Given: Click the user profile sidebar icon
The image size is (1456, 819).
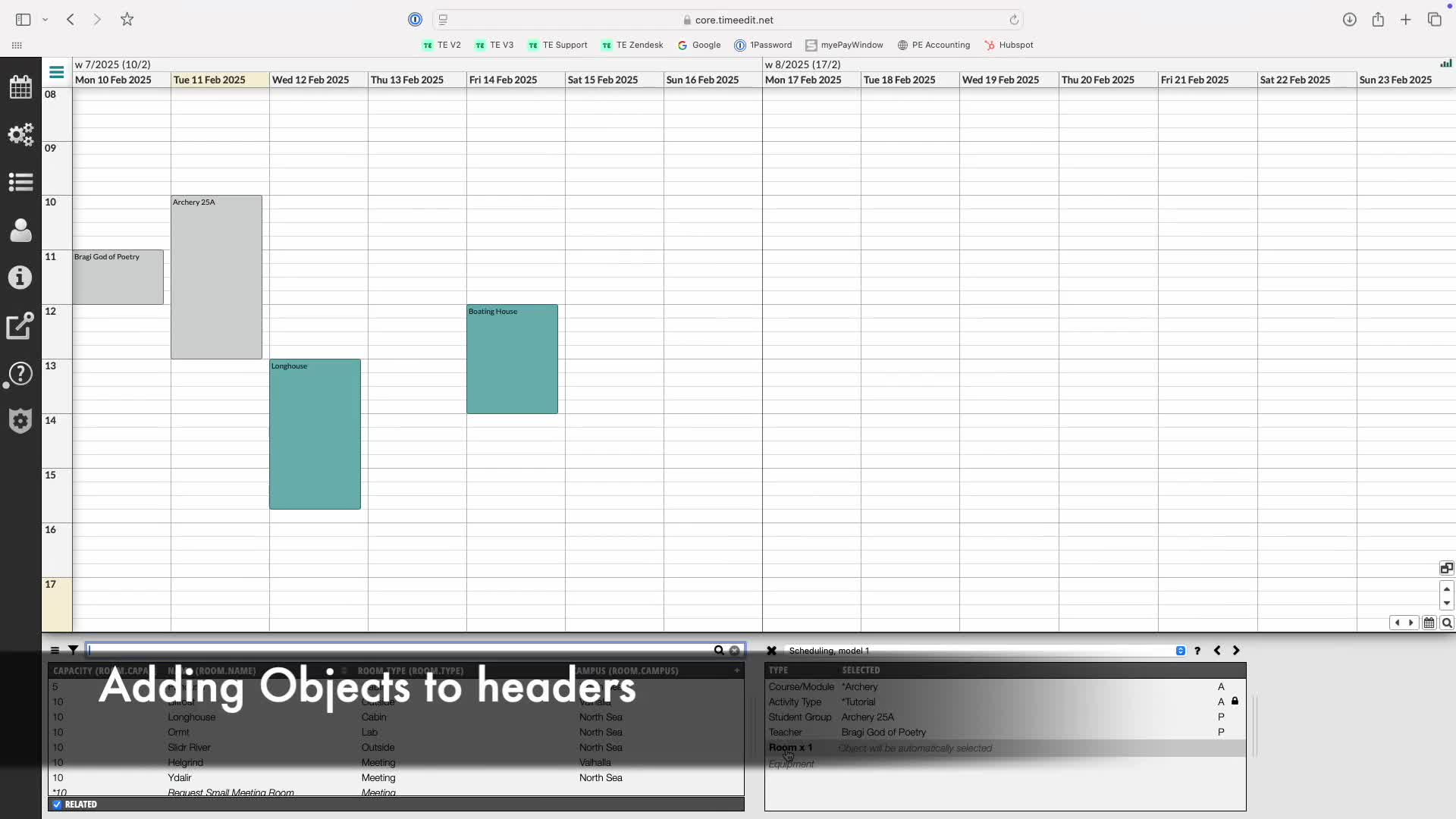Looking at the screenshot, I should (x=20, y=230).
